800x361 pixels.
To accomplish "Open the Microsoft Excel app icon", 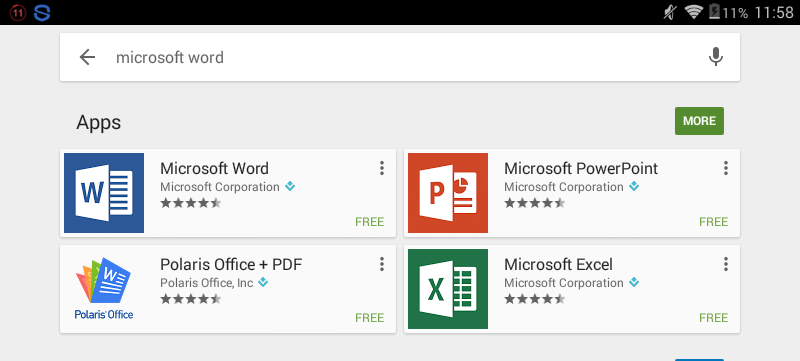I will click(x=448, y=289).
